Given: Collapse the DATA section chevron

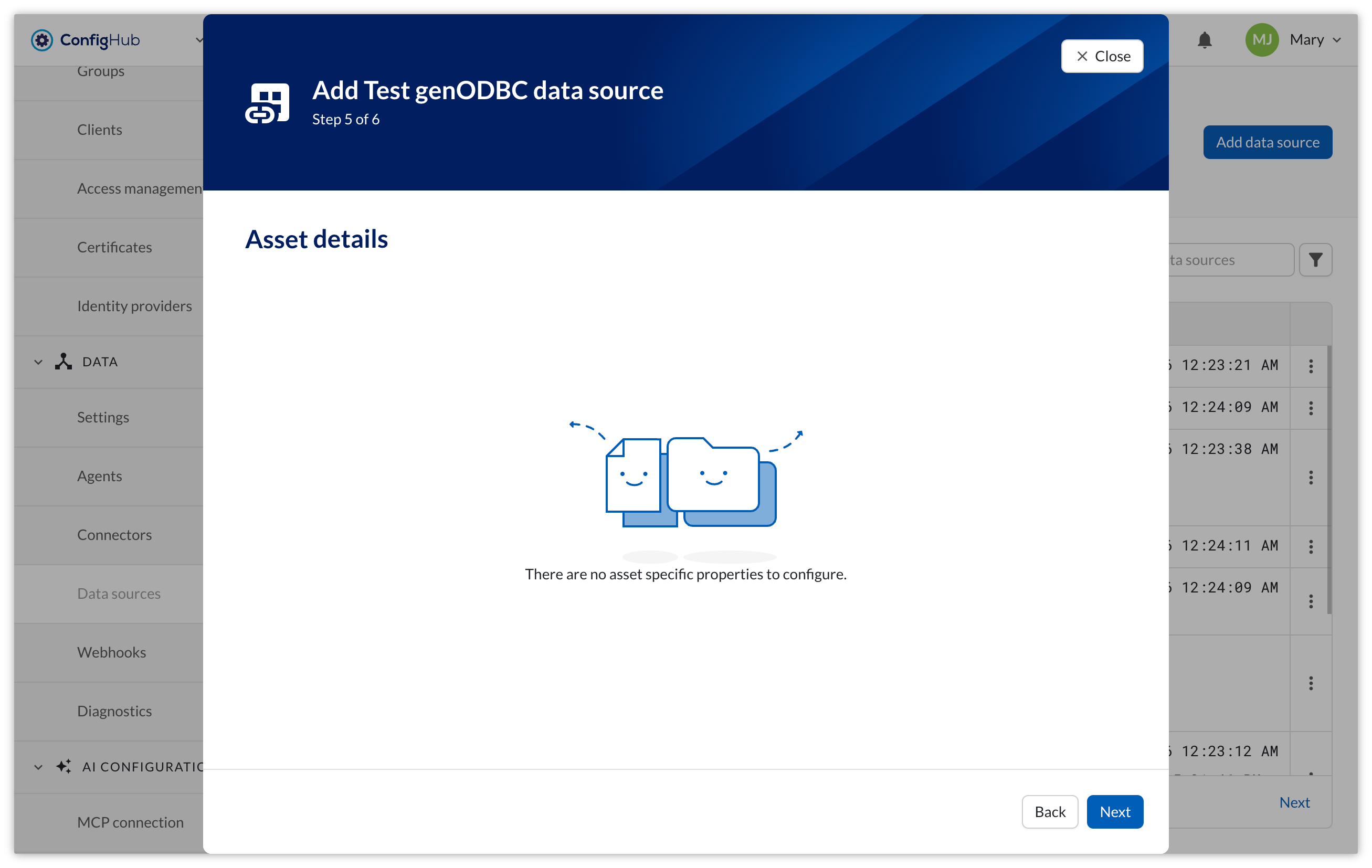Looking at the screenshot, I should (38, 362).
